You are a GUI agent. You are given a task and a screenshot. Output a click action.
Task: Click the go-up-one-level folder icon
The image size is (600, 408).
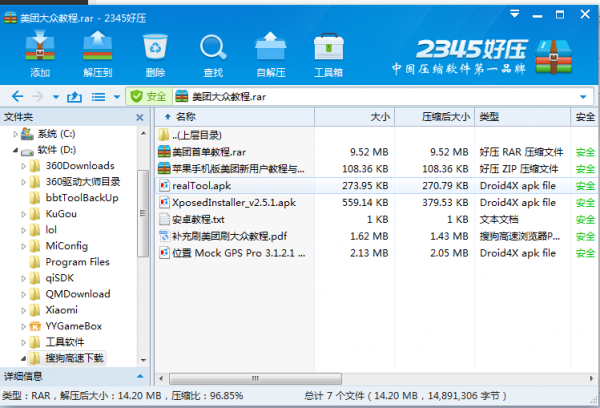[x=74, y=97]
